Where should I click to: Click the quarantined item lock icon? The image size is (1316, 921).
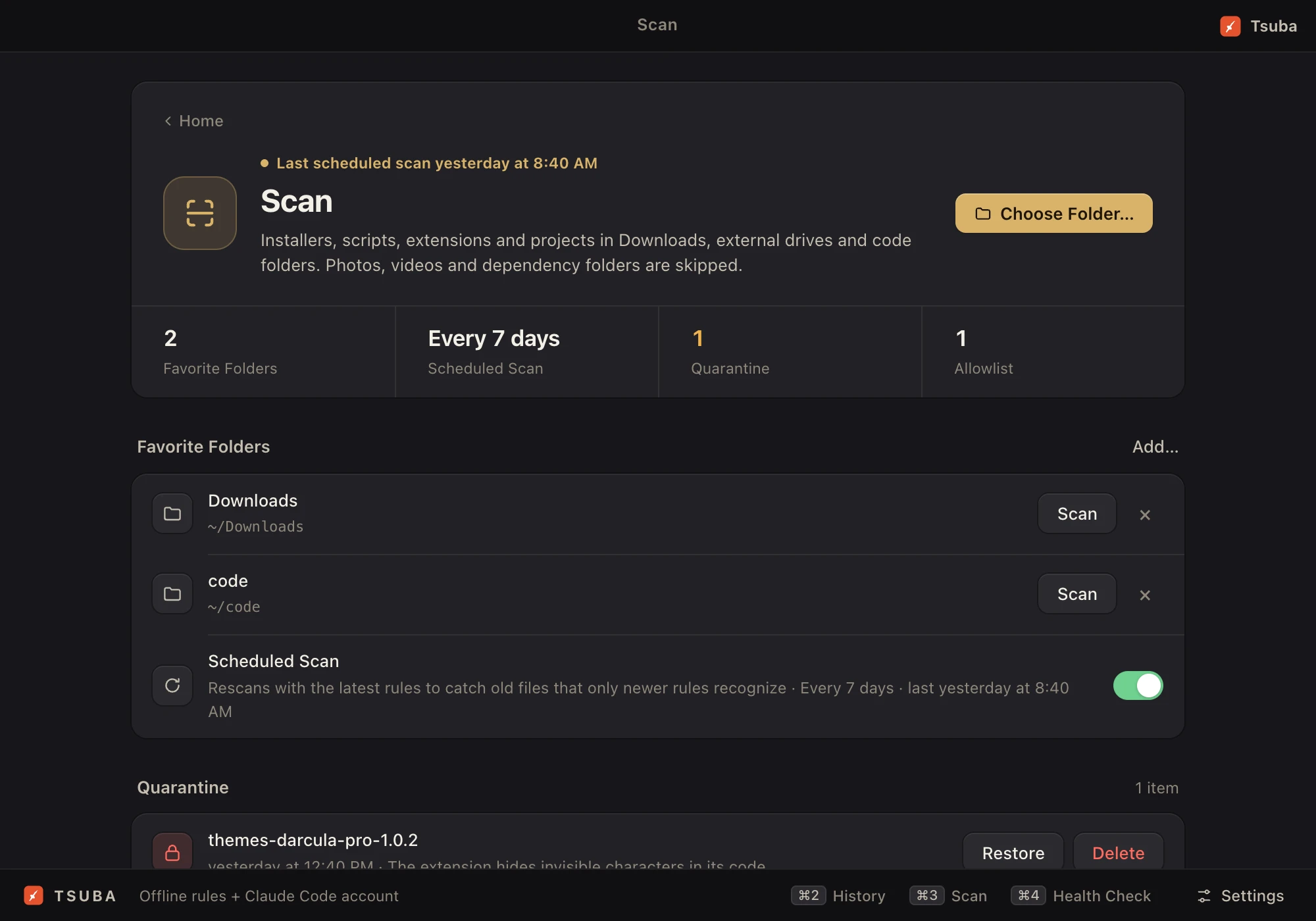(172, 853)
